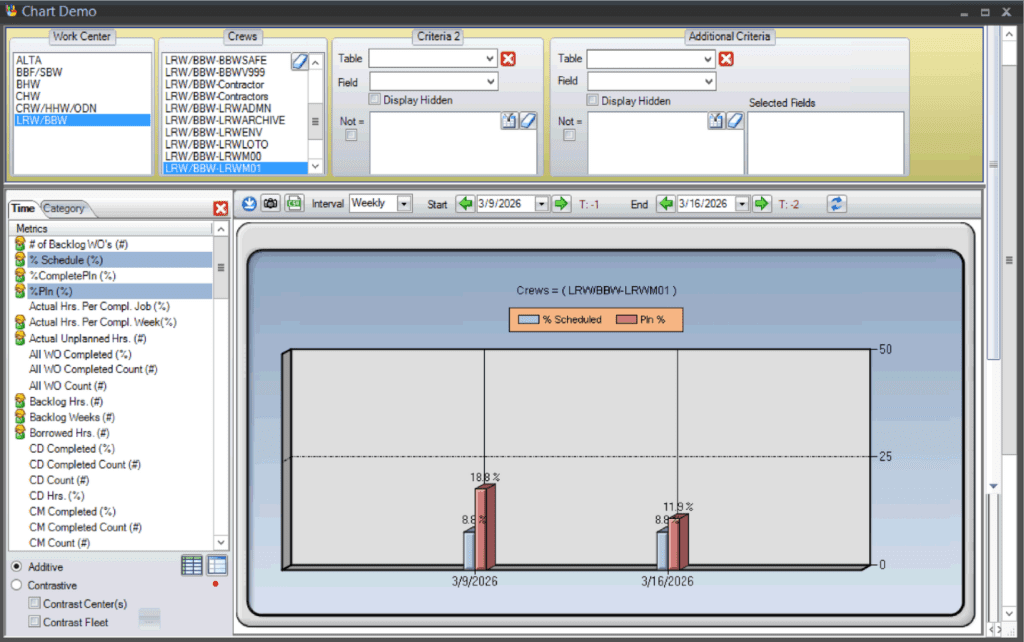Select CRW/HHW/ODN in Work Center list

click(x=56, y=108)
